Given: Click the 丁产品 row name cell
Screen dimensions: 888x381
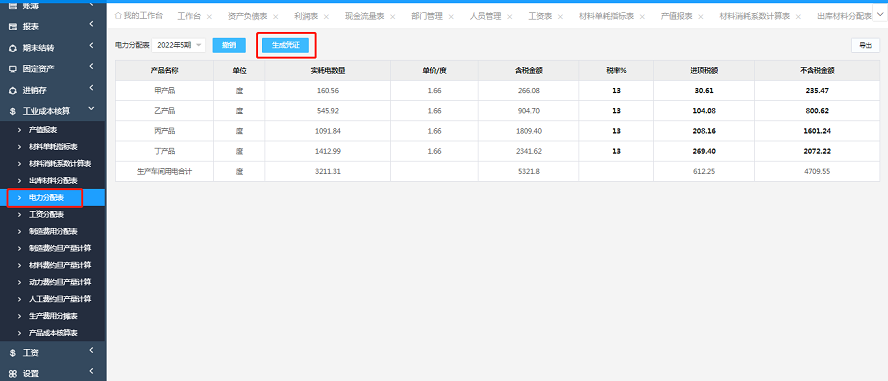Looking at the screenshot, I should pos(165,151).
